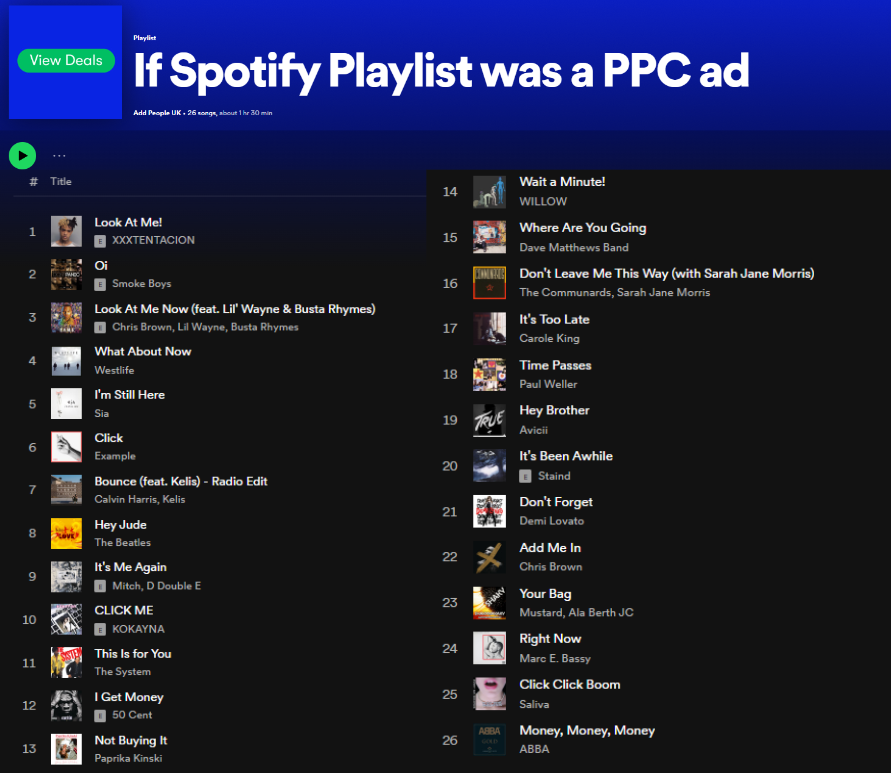
Task: Click the Oi album cover thumbnail
Action: click(66, 275)
